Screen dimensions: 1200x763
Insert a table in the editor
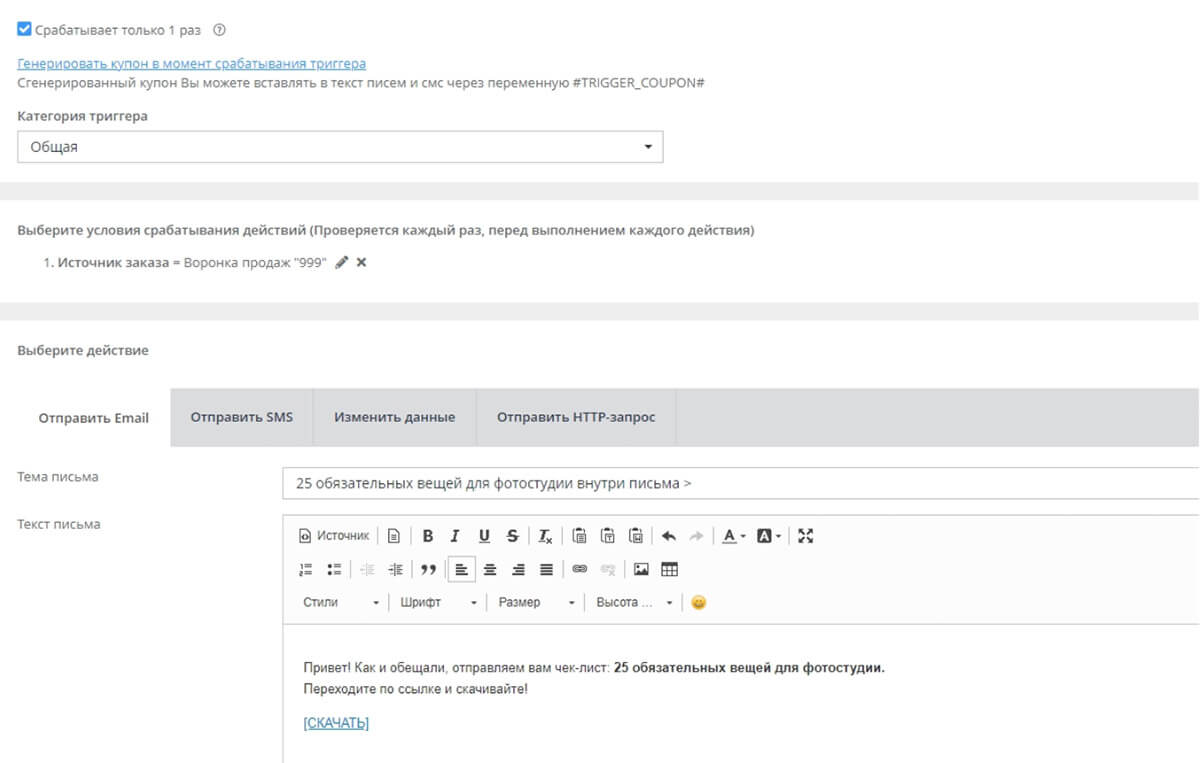coord(670,569)
